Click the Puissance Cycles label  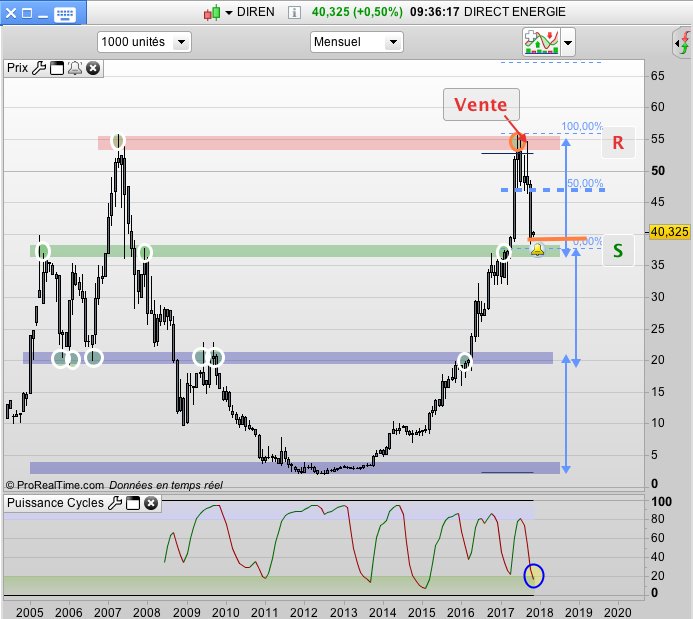[55, 503]
